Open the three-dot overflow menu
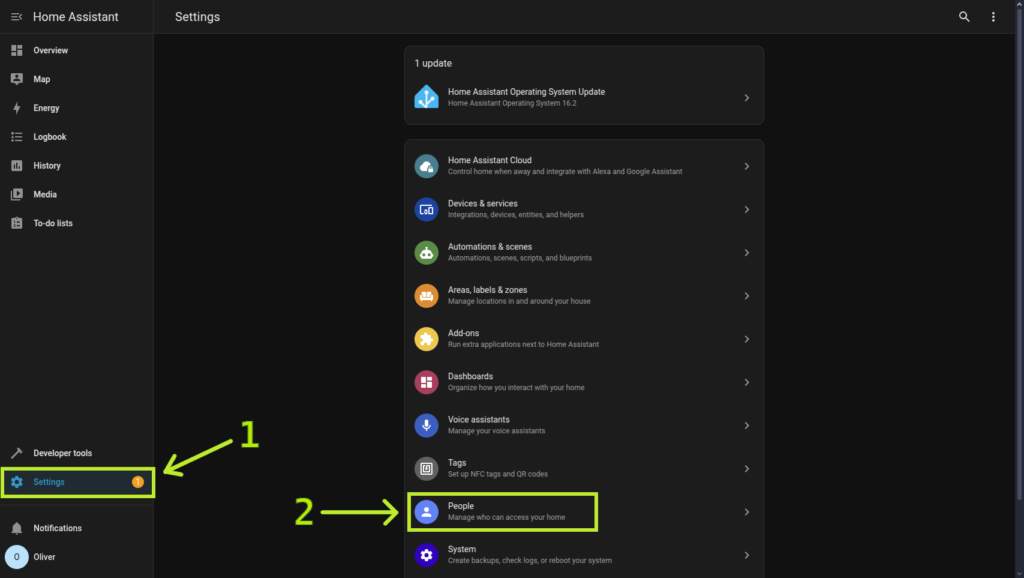 (x=993, y=17)
